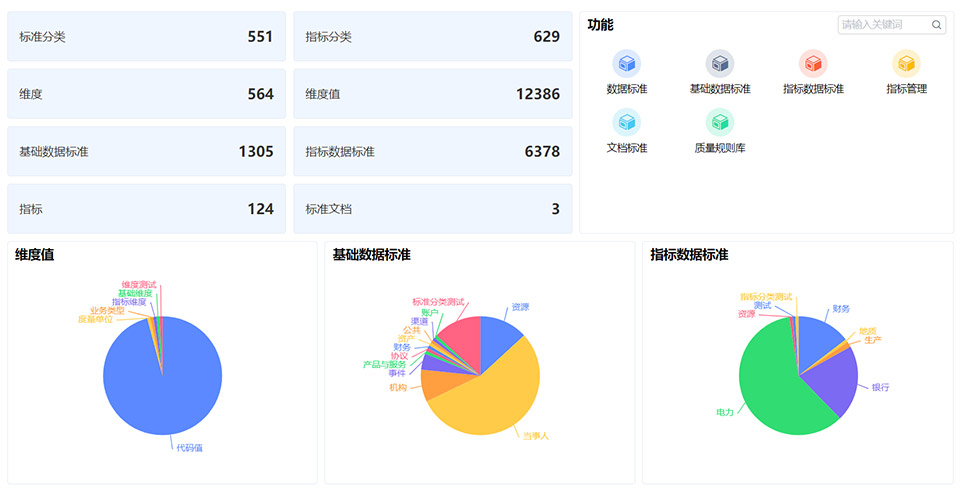Open the 维度值 12386 statistic card
The height and width of the screenshot is (500, 960).
[432, 94]
